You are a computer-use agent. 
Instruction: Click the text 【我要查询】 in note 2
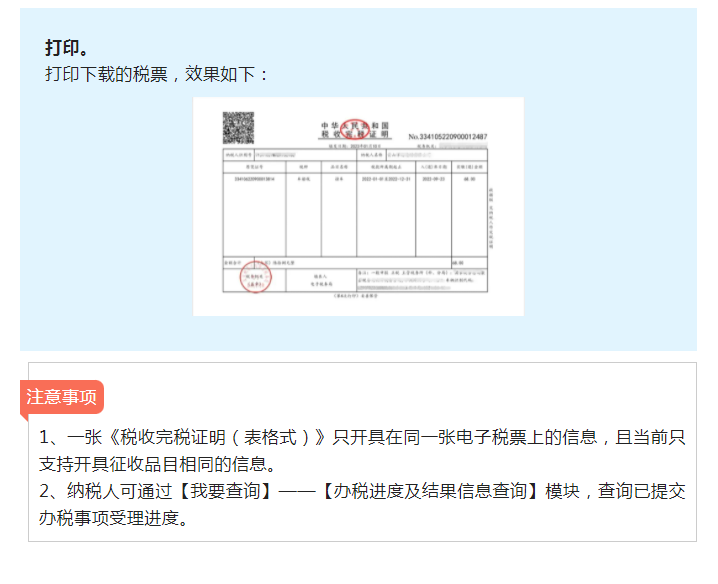tap(225, 491)
